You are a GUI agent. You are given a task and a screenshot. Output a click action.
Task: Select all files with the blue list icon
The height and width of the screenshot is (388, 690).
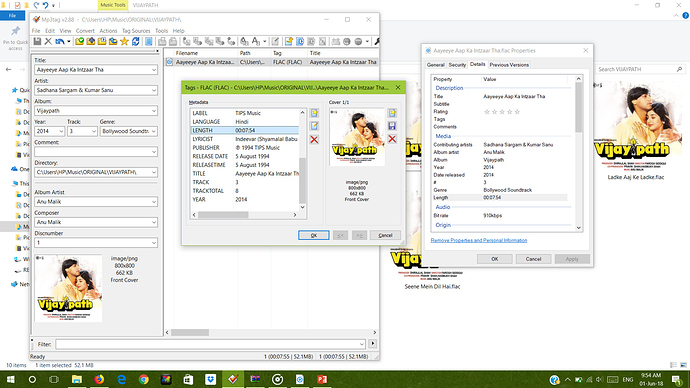pyautogui.click(x=149, y=41)
